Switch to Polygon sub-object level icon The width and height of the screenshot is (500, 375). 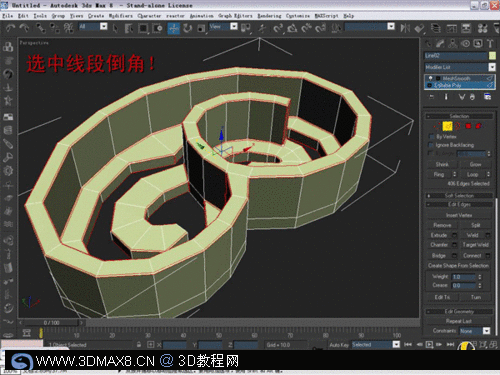click(468, 126)
